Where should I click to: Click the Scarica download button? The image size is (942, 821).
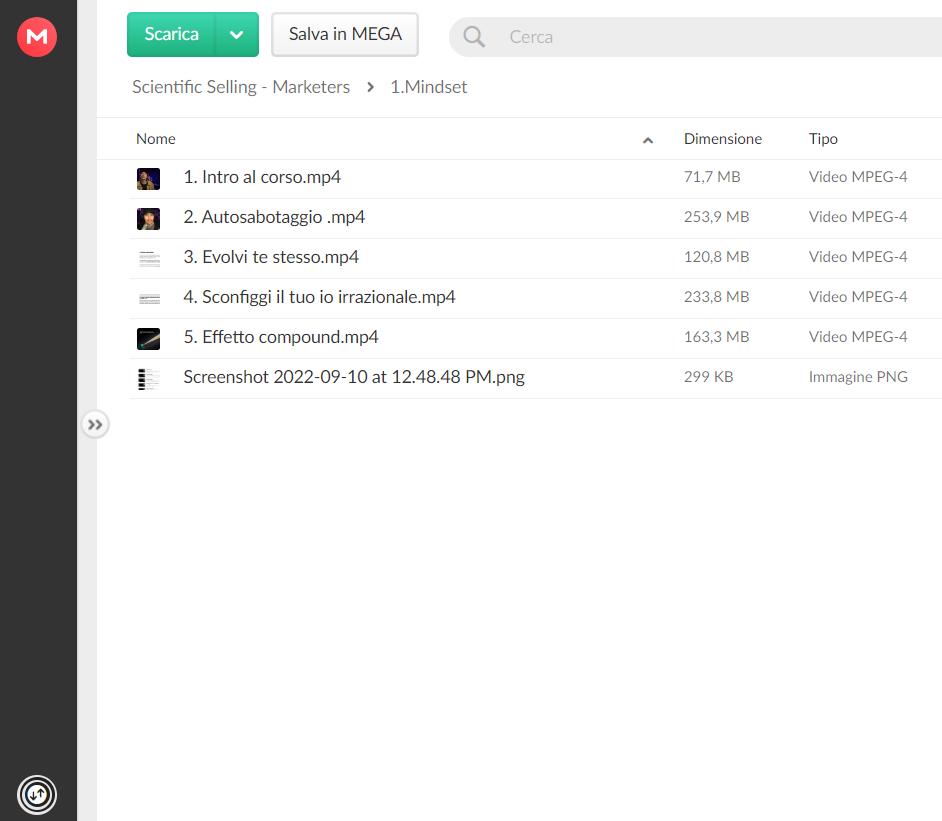171,34
